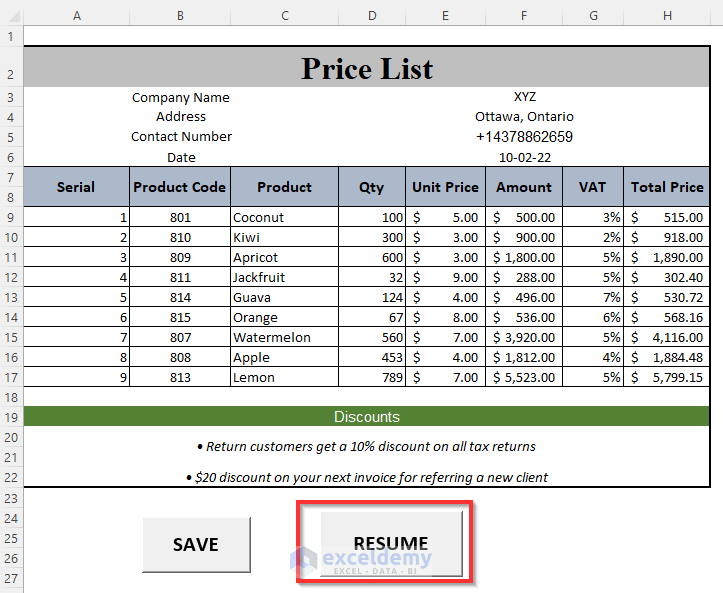Click the RESUME button
The height and width of the screenshot is (593, 723).
[x=391, y=544]
